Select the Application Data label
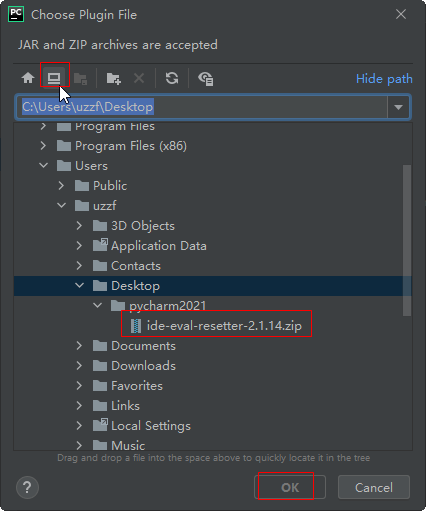The image size is (426, 511). 159,246
